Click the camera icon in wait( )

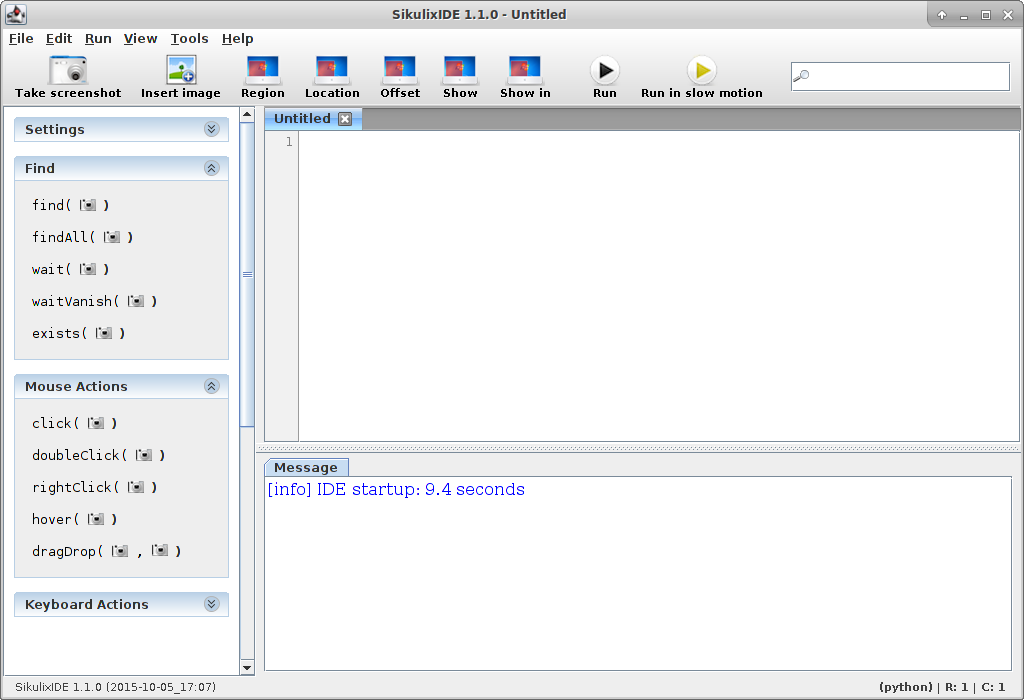[88, 269]
